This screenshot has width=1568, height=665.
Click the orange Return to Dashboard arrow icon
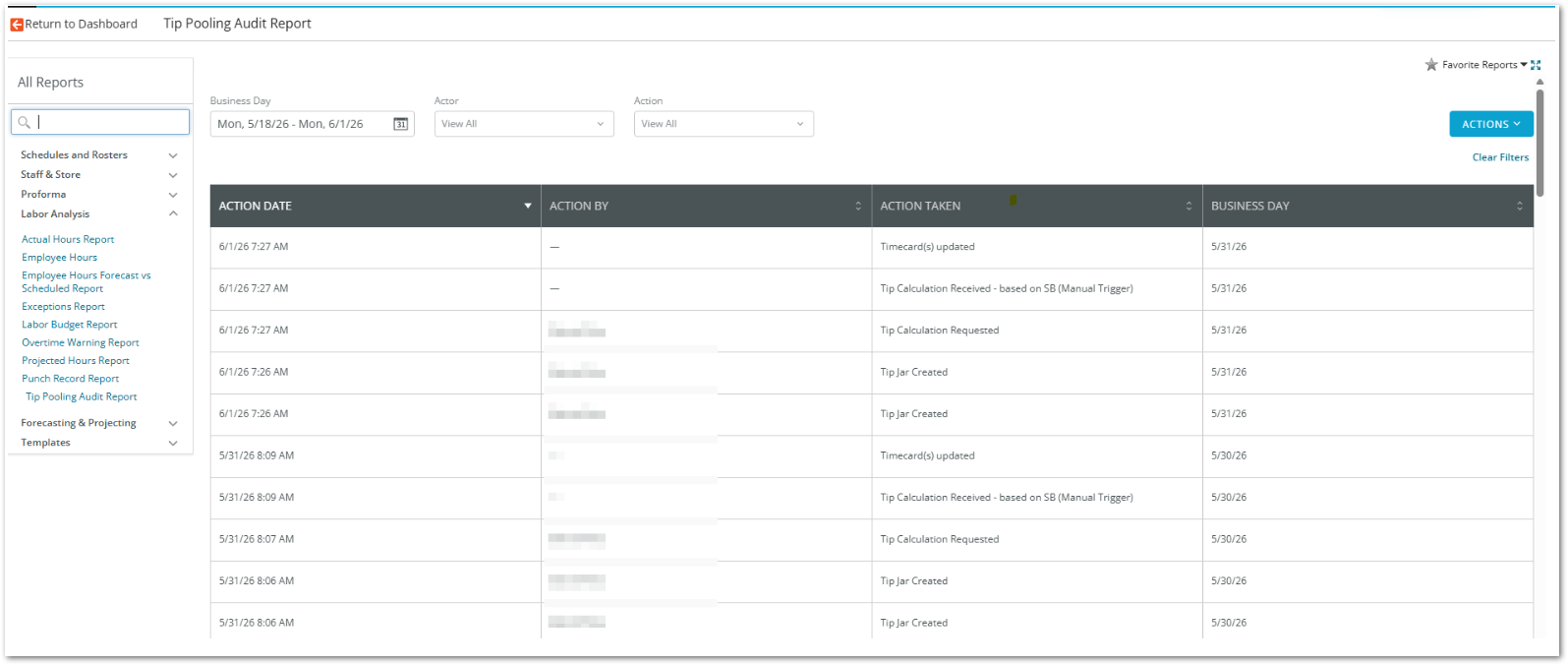coord(17,25)
